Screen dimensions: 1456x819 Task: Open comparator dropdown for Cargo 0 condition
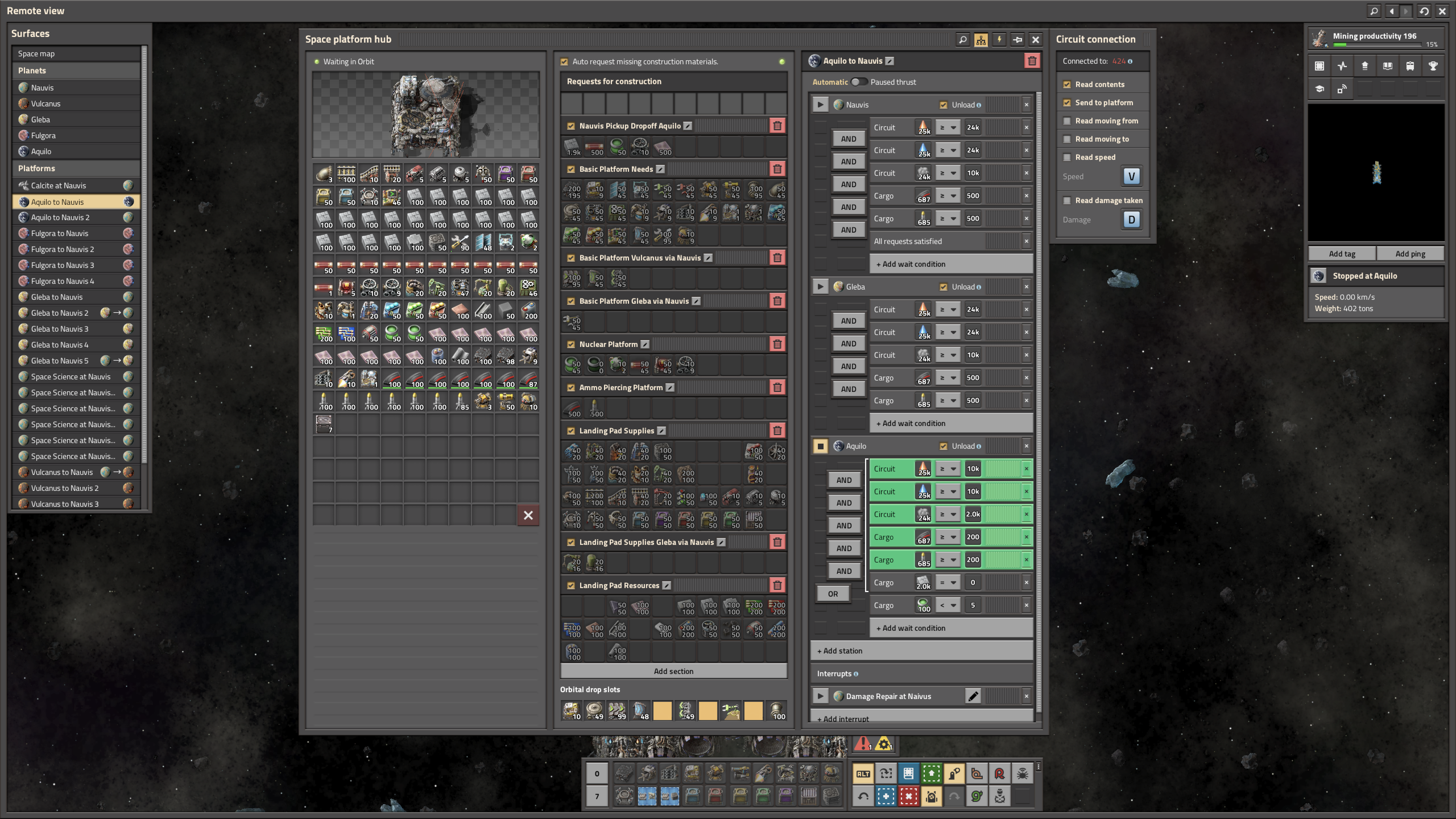point(947,583)
